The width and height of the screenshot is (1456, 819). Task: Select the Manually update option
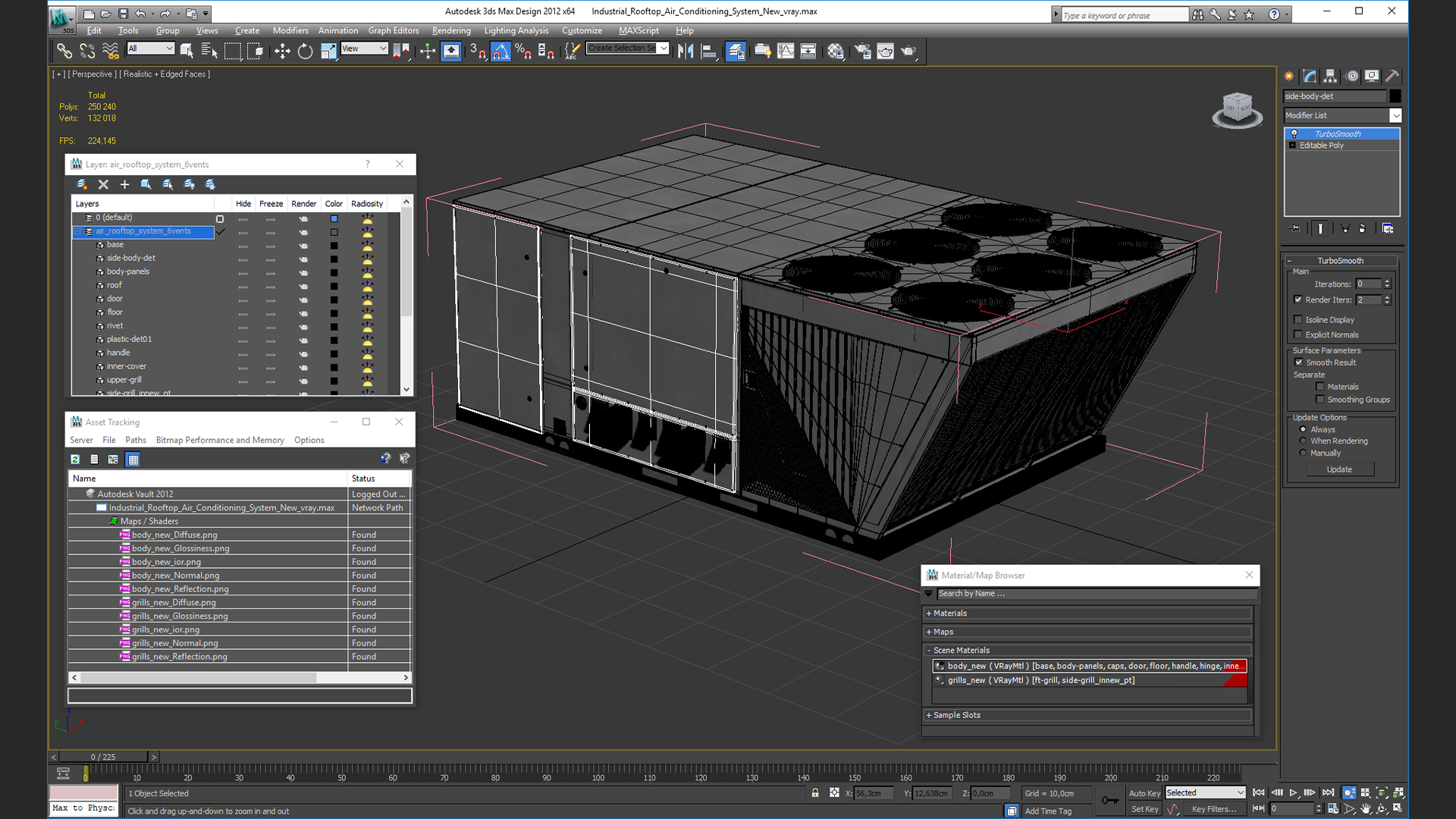pos(1304,453)
